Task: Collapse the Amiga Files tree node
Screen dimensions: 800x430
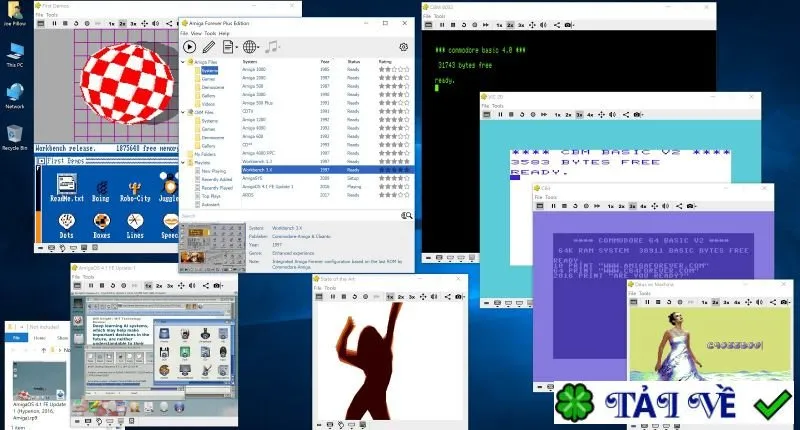Action: click(x=184, y=62)
